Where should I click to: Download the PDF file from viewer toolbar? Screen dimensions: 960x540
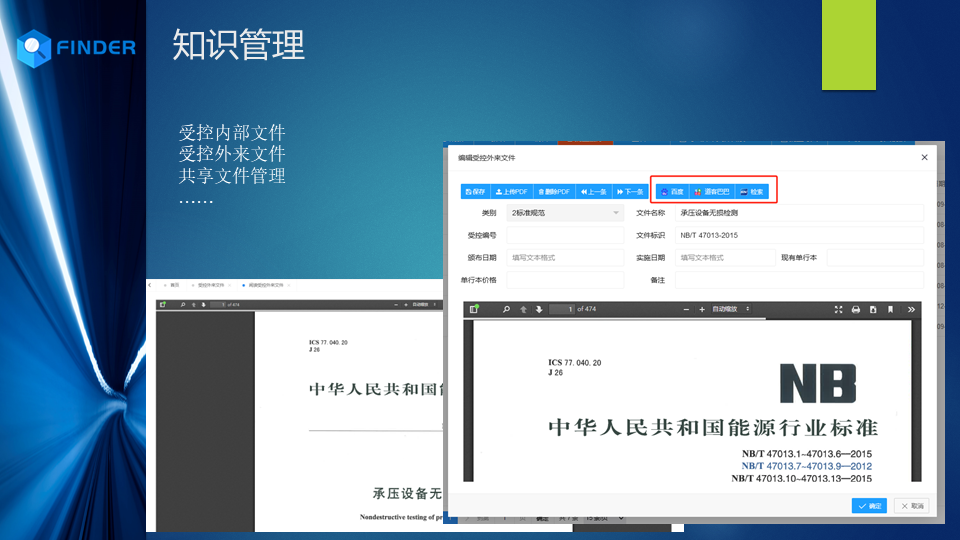pos(873,310)
